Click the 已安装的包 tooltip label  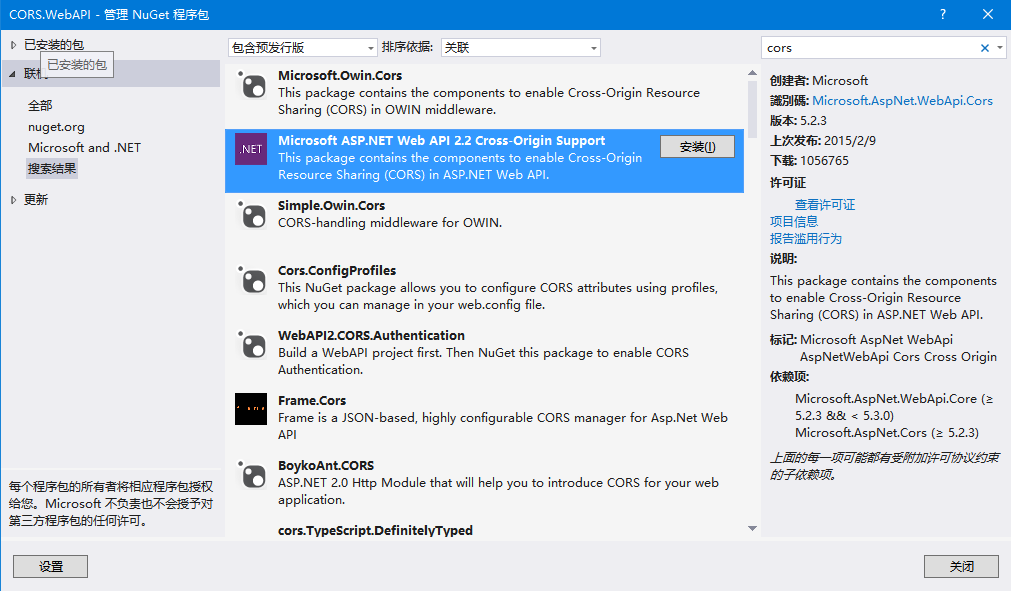point(77,64)
